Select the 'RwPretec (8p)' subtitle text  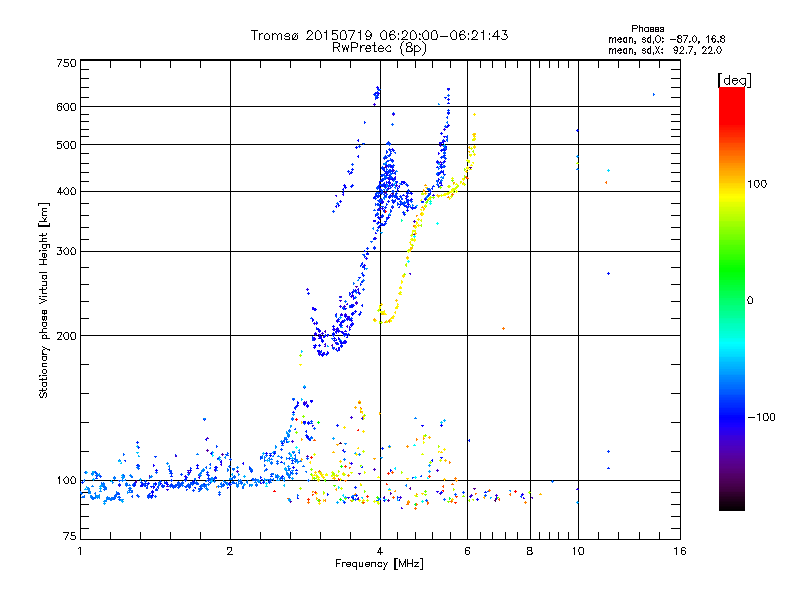point(379,48)
